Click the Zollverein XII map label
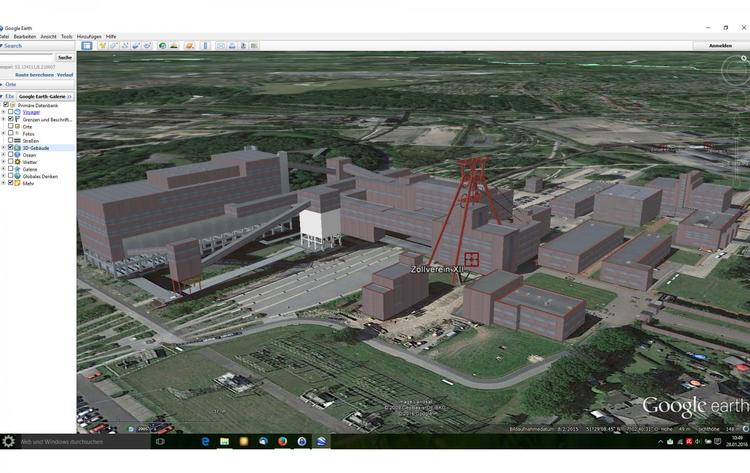This screenshot has width=750, height=473. [x=437, y=270]
